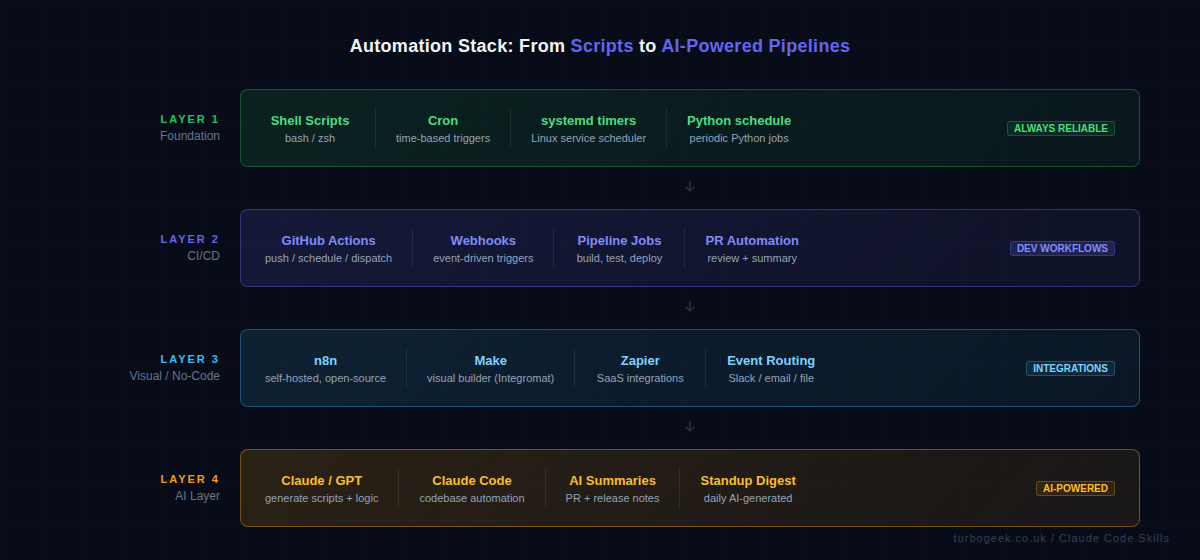The width and height of the screenshot is (1200, 560).
Task: Select the 'LAYER 2' label
Action: coord(190,239)
